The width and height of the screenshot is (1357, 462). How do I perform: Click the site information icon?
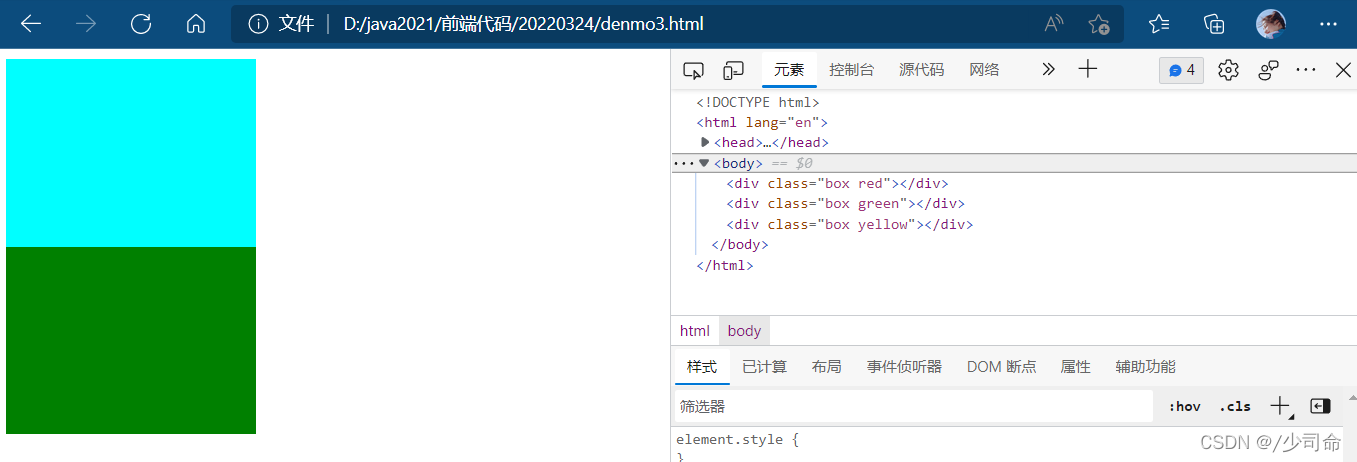[x=258, y=24]
